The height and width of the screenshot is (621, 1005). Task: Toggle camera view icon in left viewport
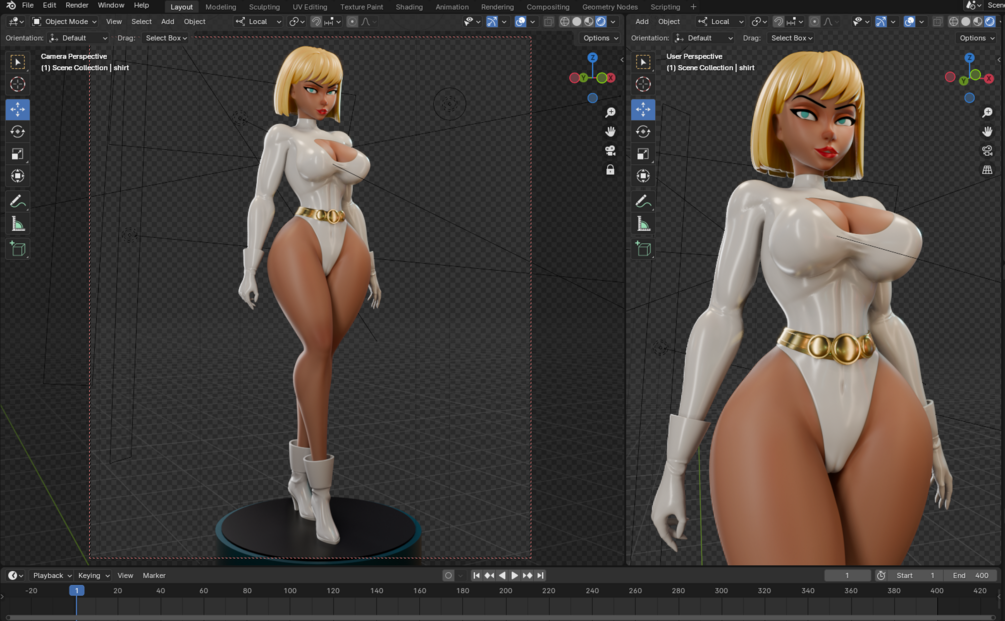(610, 151)
